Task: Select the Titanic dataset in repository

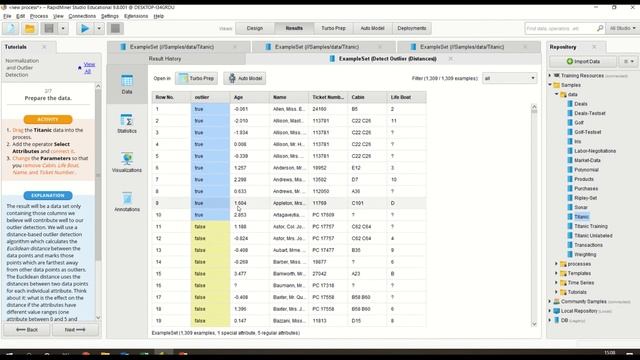Action: pyautogui.click(x=581, y=217)
